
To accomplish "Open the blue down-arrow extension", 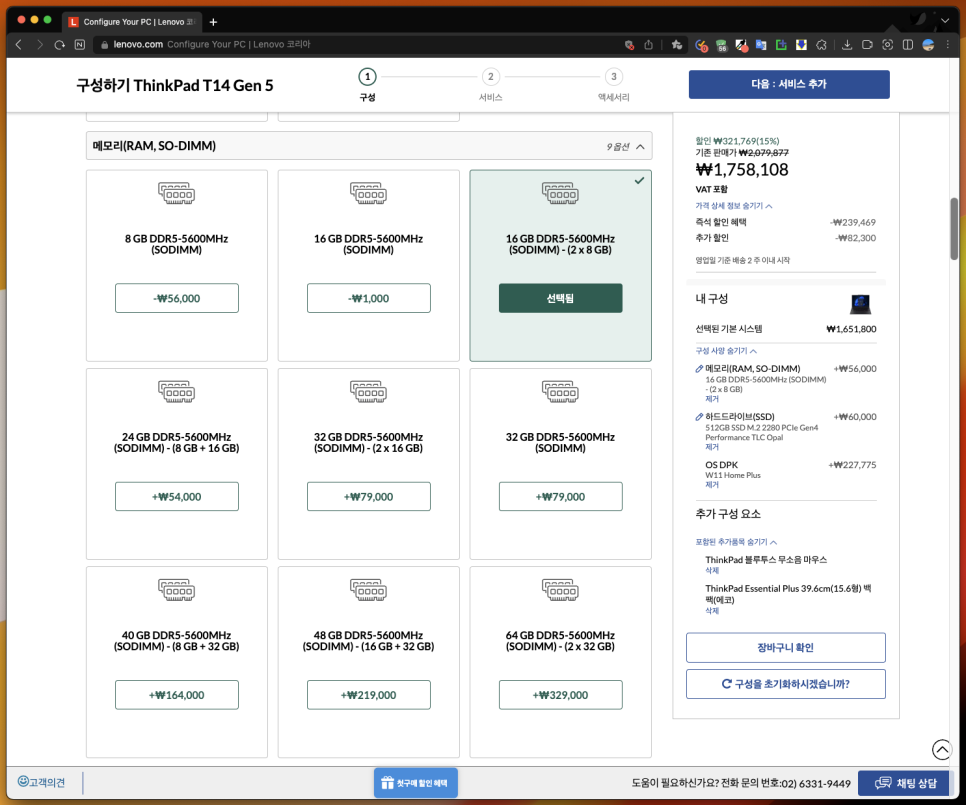I will (801, 44).
